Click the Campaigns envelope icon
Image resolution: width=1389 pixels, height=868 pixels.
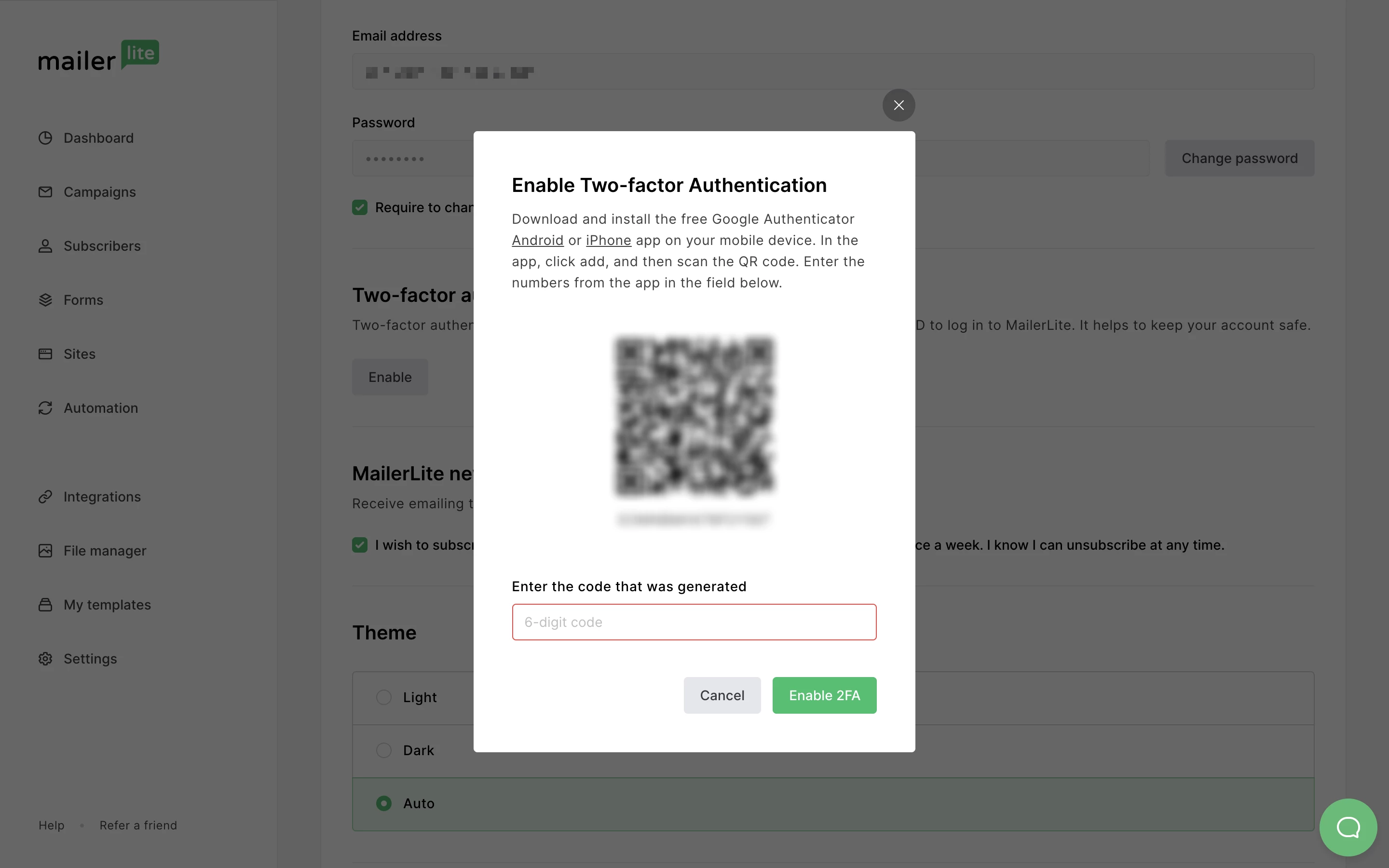pos(45,192)
